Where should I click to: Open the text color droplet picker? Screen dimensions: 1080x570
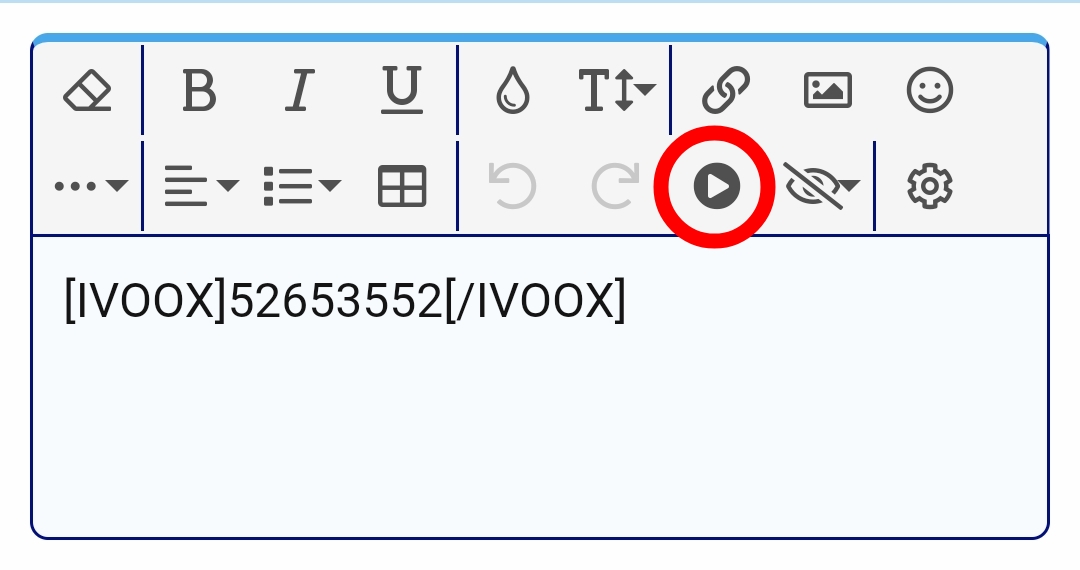coord(513,90)
